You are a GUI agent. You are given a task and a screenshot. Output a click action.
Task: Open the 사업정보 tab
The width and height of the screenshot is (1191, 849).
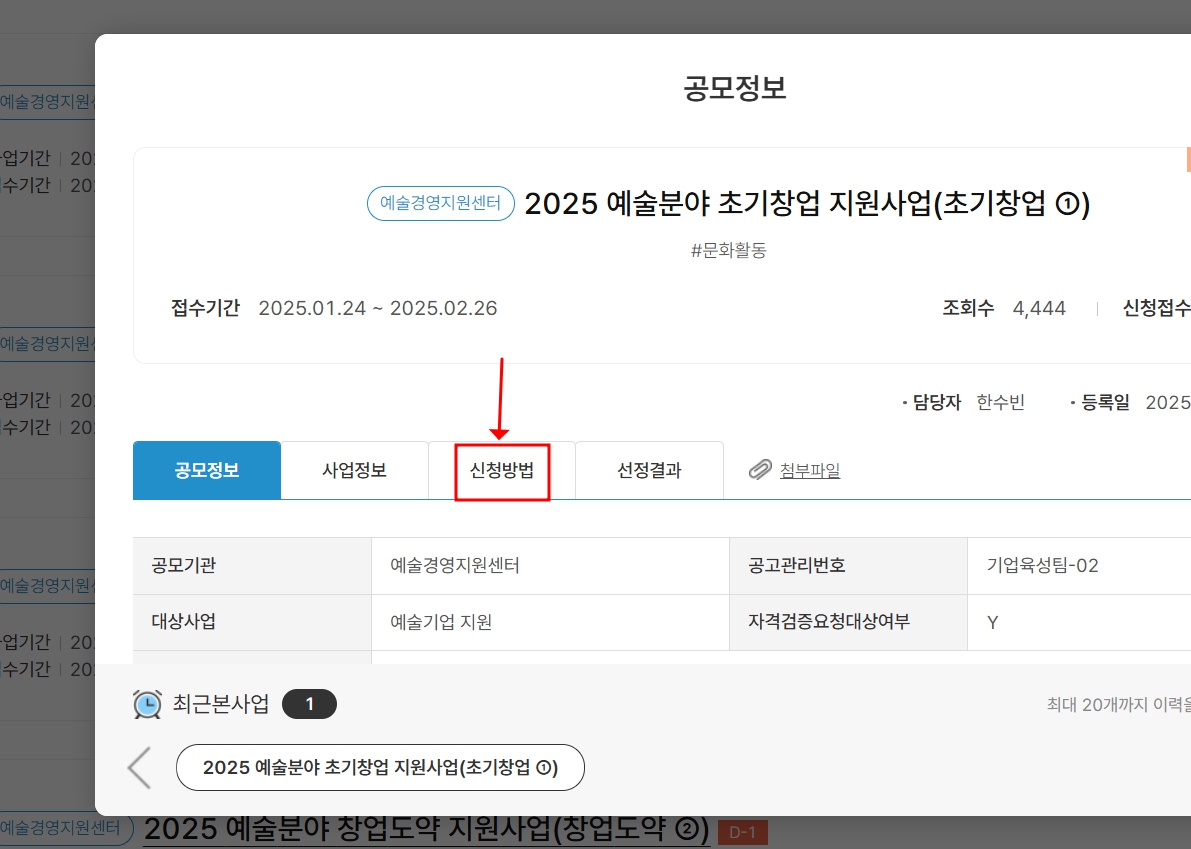tap(354, 470)
